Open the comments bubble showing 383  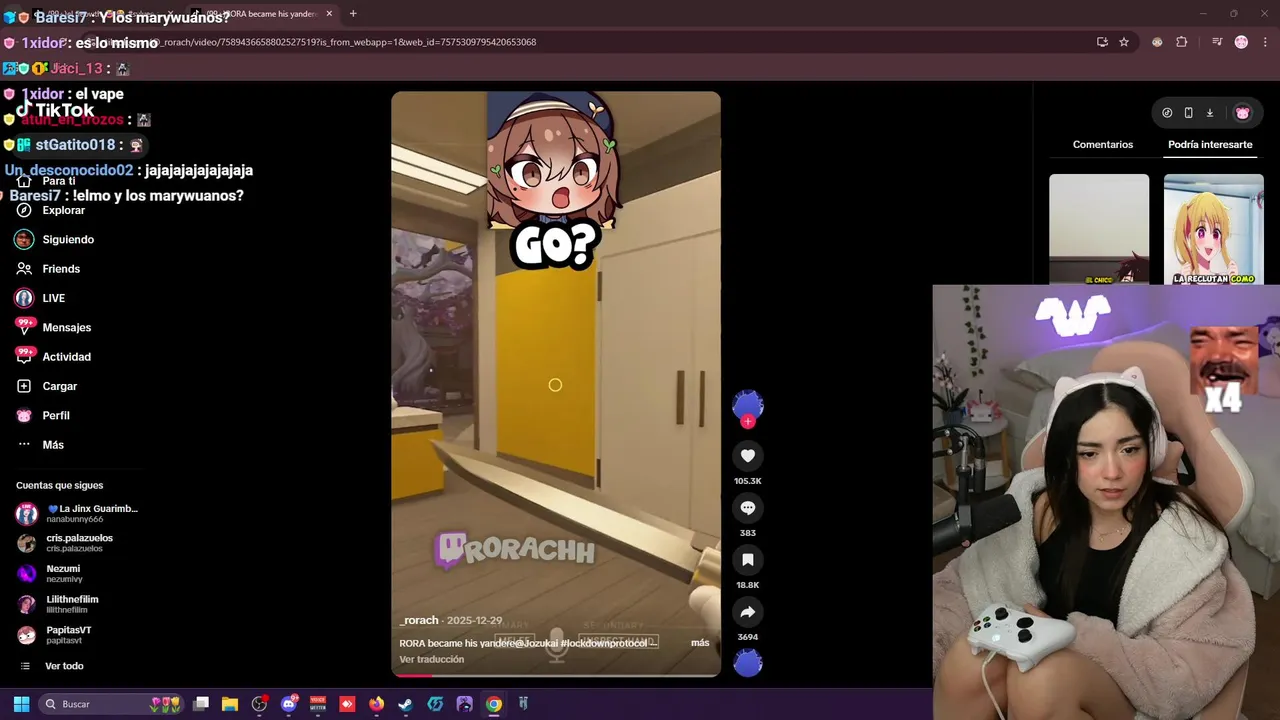pos(747,508)
